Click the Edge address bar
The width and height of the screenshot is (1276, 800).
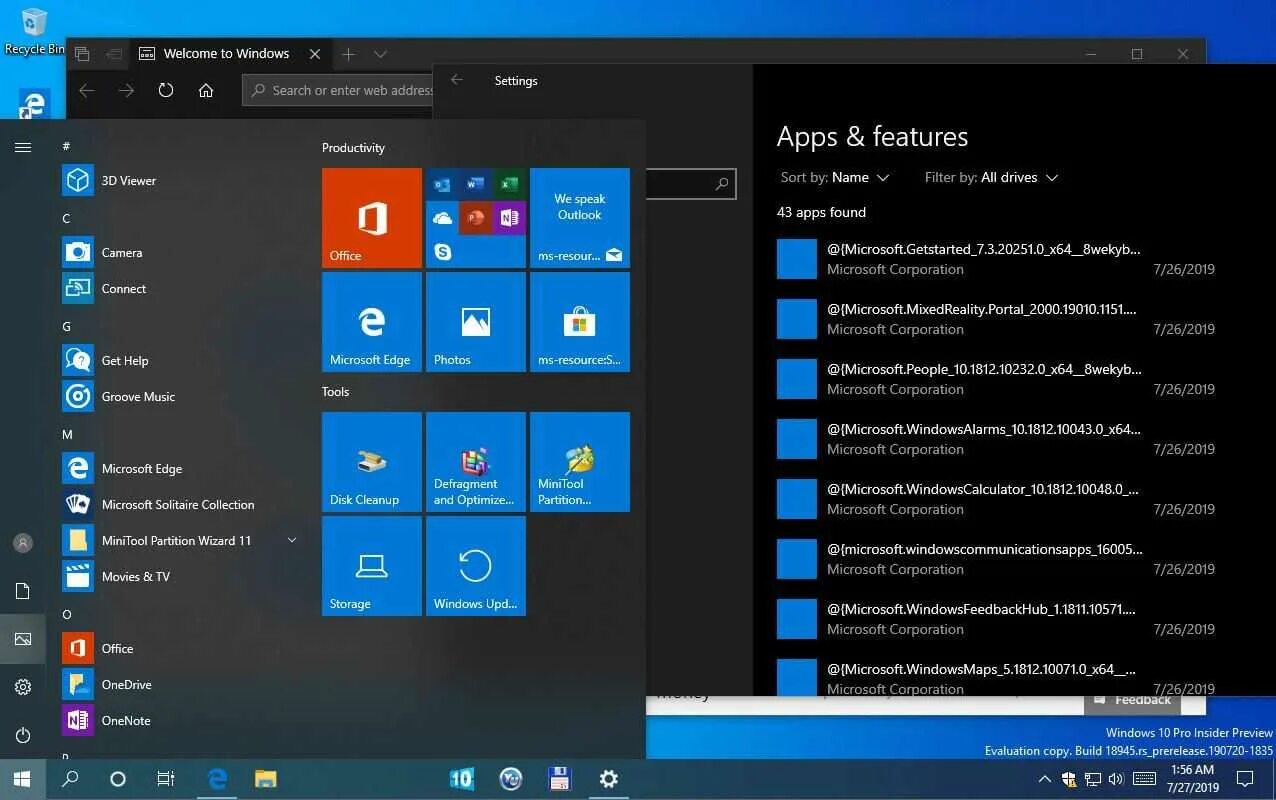(x=339, y=90)
